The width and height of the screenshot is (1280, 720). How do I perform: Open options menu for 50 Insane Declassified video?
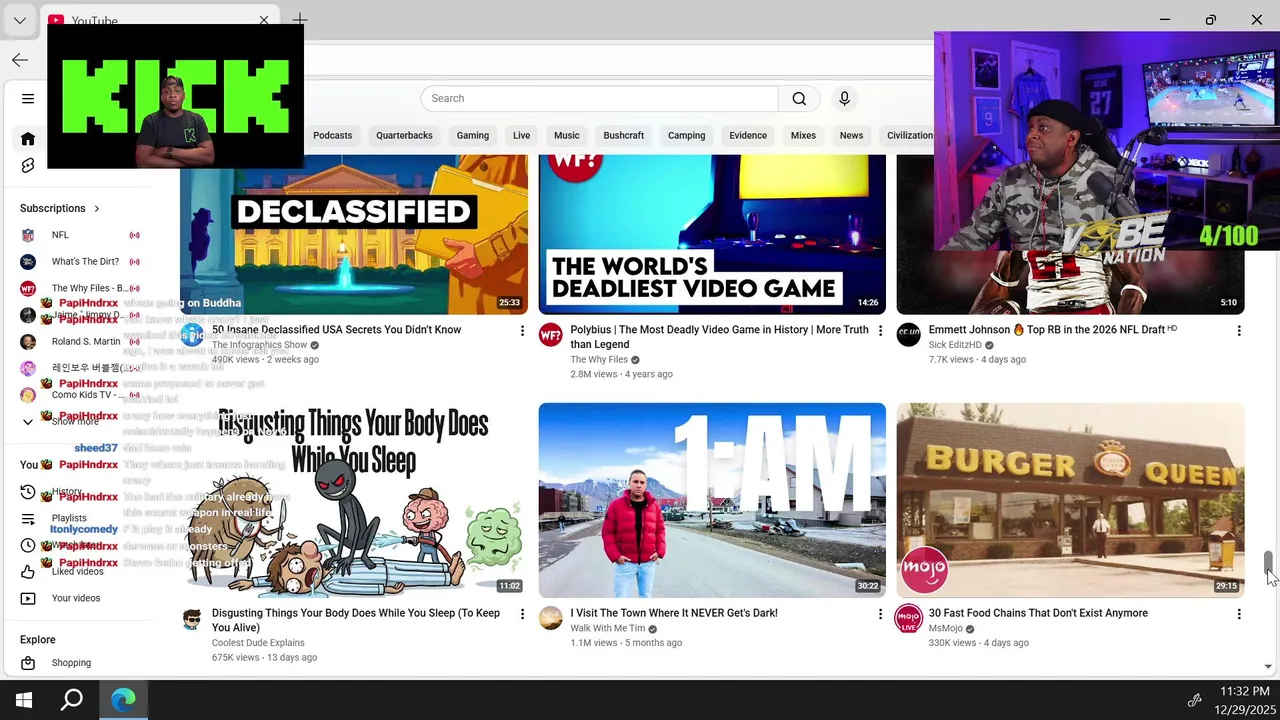[x=522, y=330]
